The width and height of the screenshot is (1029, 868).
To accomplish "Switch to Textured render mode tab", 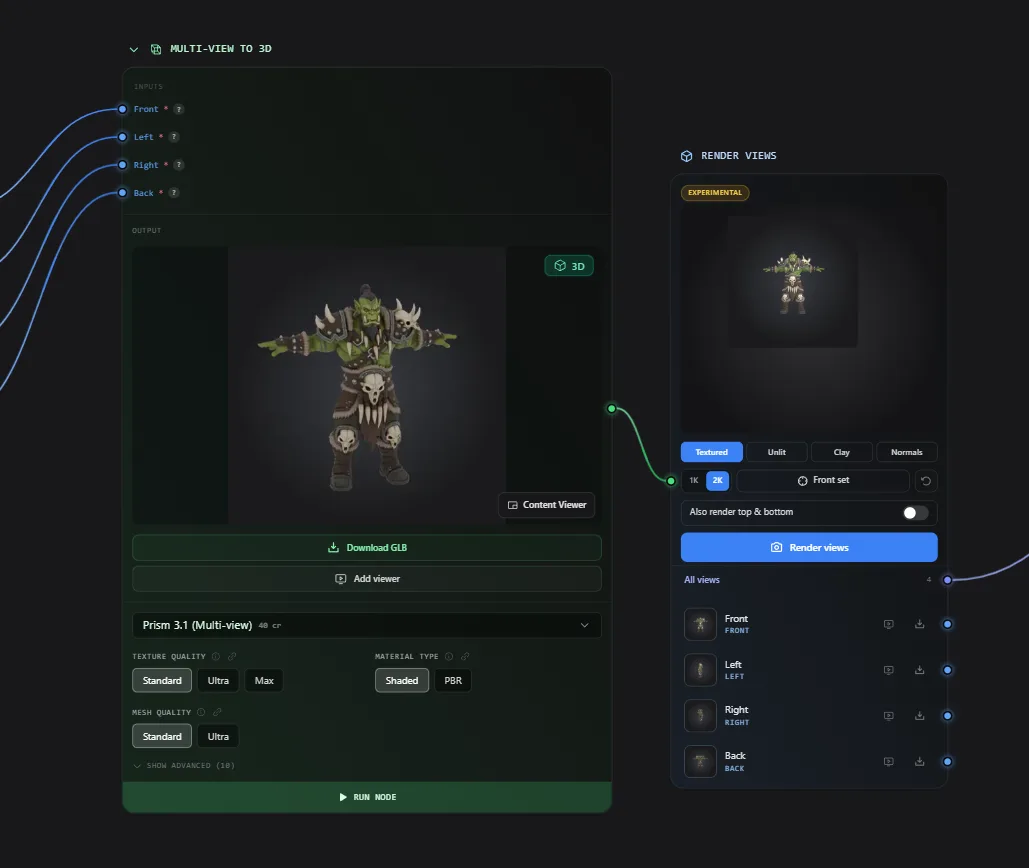I will tap(711, 452).
